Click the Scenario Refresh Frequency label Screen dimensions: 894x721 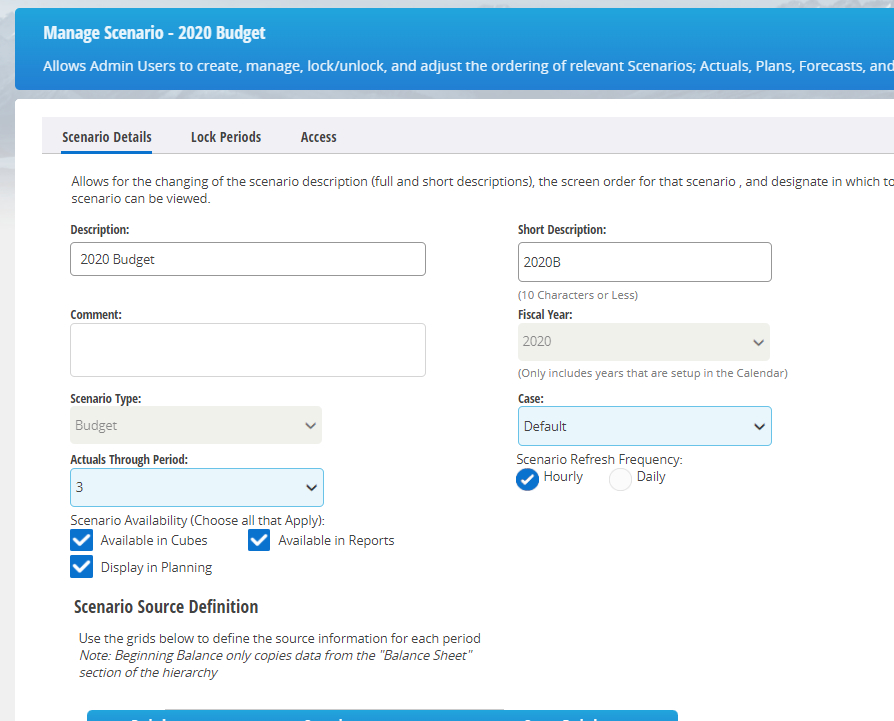tap(599, 459)
